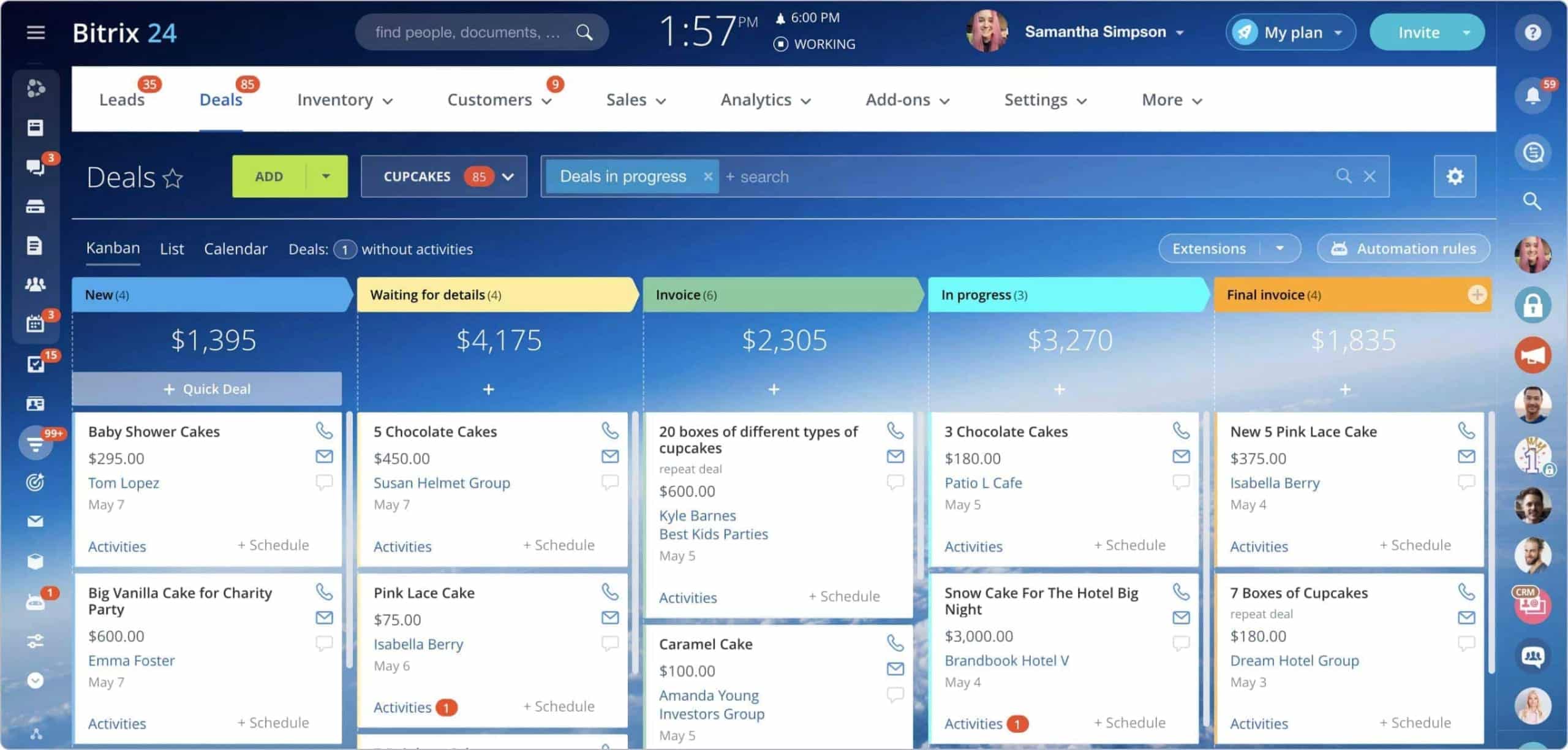The width and height of the screenshot is (1568, 750).
Task: Click the CRM funnel icon with 99+ badge
Action: coord(36,444)
